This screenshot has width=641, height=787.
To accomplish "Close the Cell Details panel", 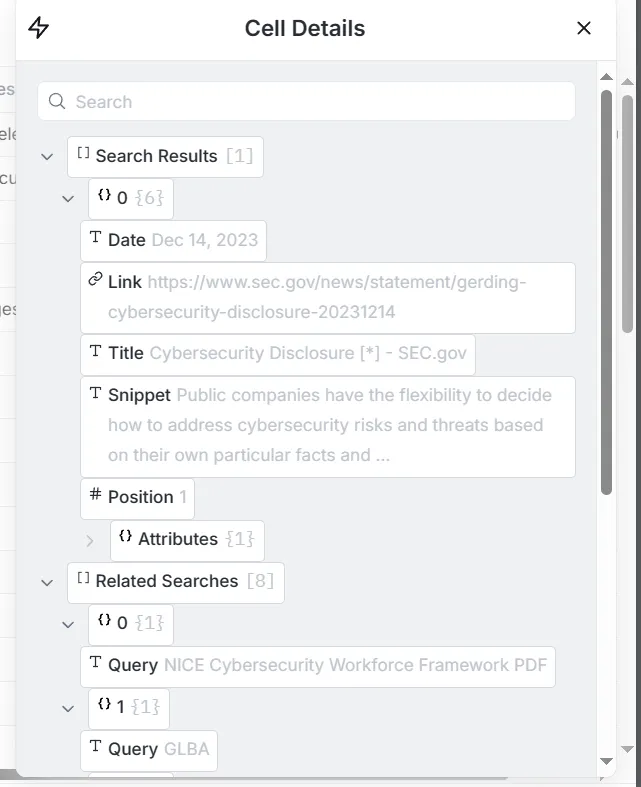I will pos(584,28).
